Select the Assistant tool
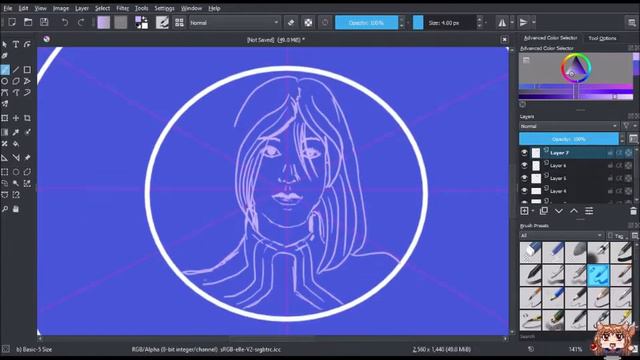The width and height of the screenshot is (640, 360). click(x=4, y=158)
